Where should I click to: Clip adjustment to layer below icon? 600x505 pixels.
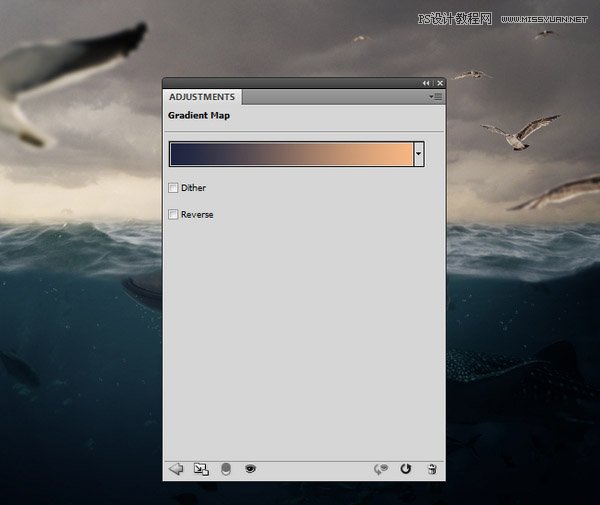[226, 469]
